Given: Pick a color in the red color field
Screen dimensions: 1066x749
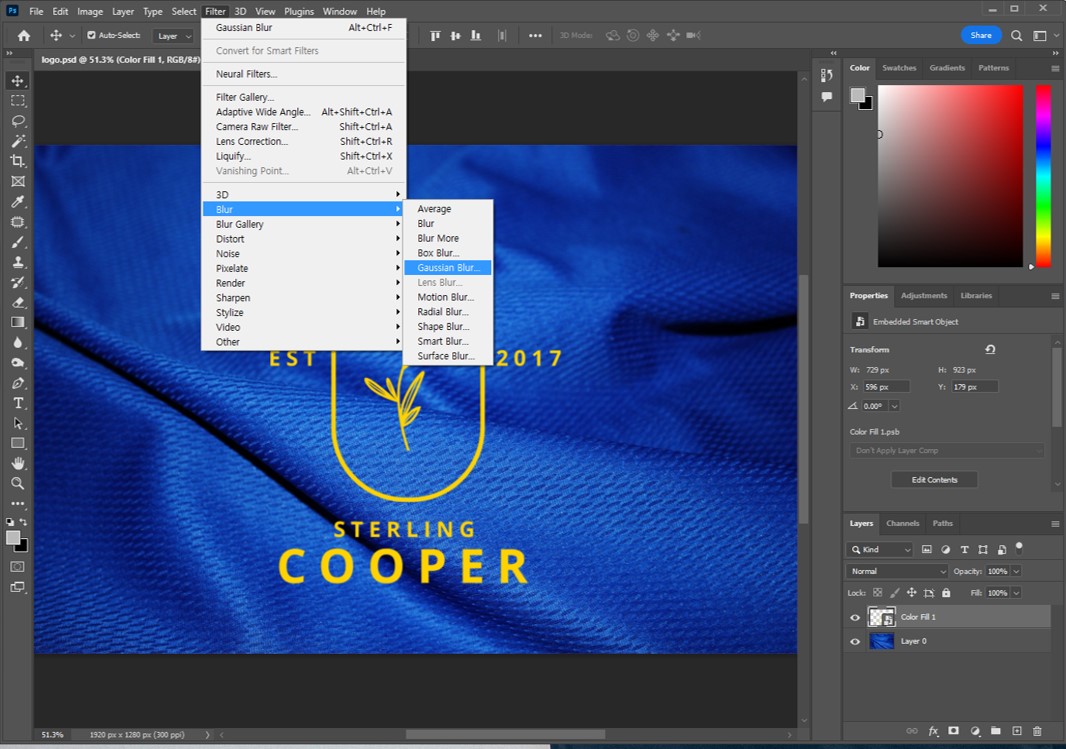Looking at the screenshot, I should 950,176.
